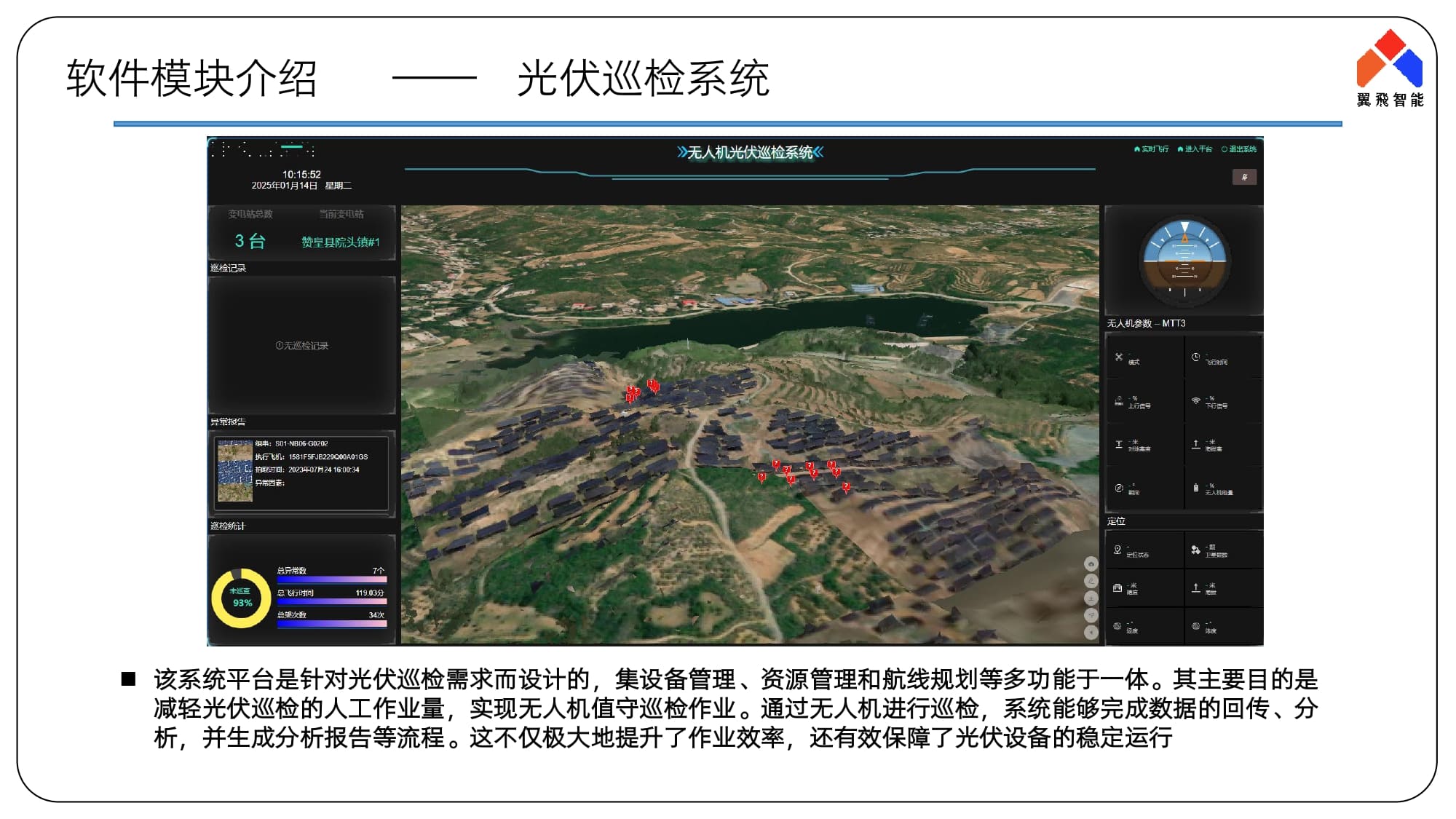
Task: Open the anomaly report thumbnail image
Action: [235, 471]
